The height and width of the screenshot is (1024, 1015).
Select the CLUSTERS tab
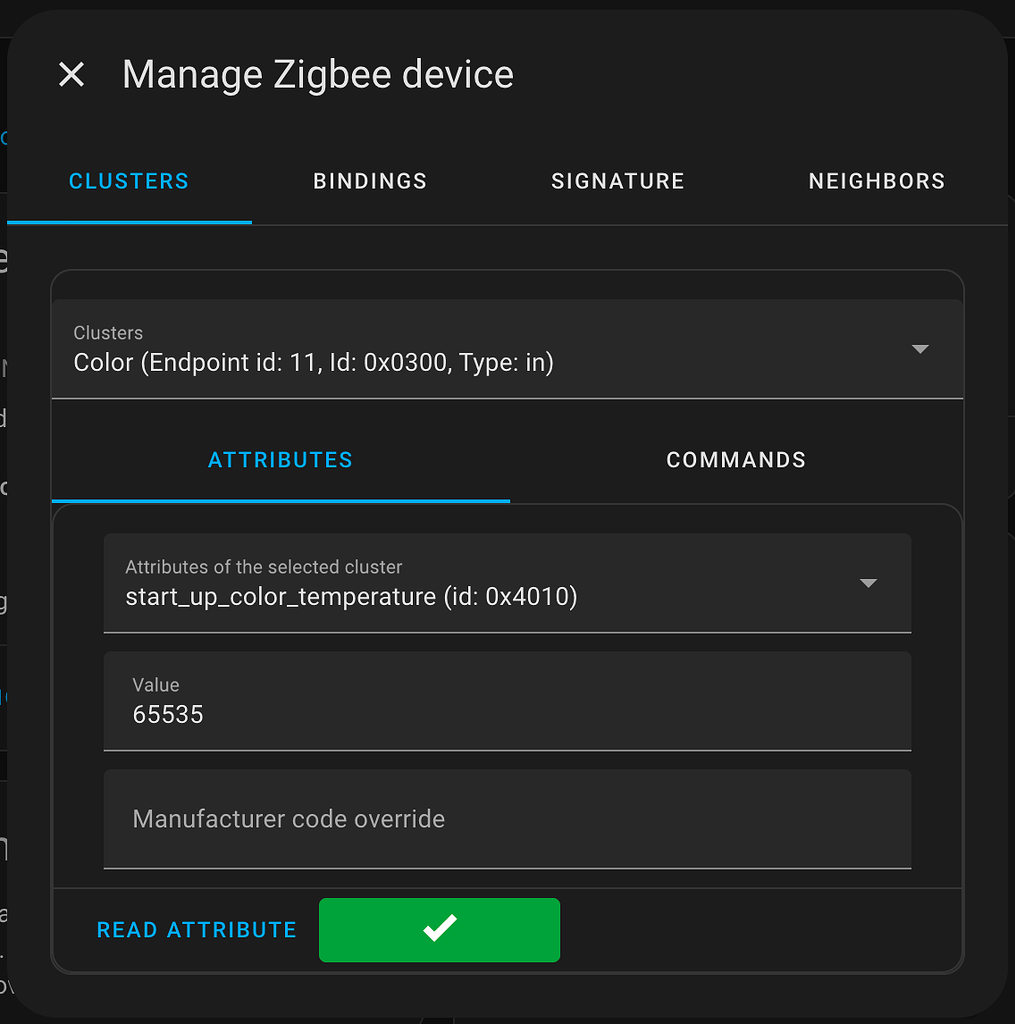pos(128,181)
